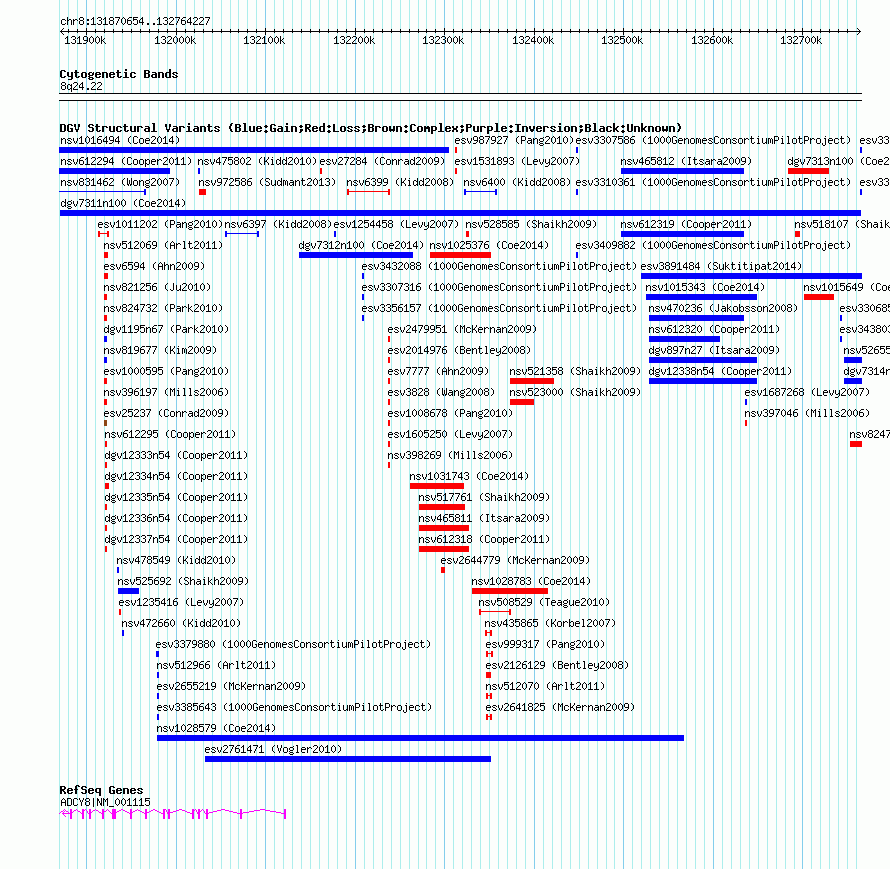Click nsv6397 (Kidd2008) variant label
890x869 pixels.
[x=278, y=224]
